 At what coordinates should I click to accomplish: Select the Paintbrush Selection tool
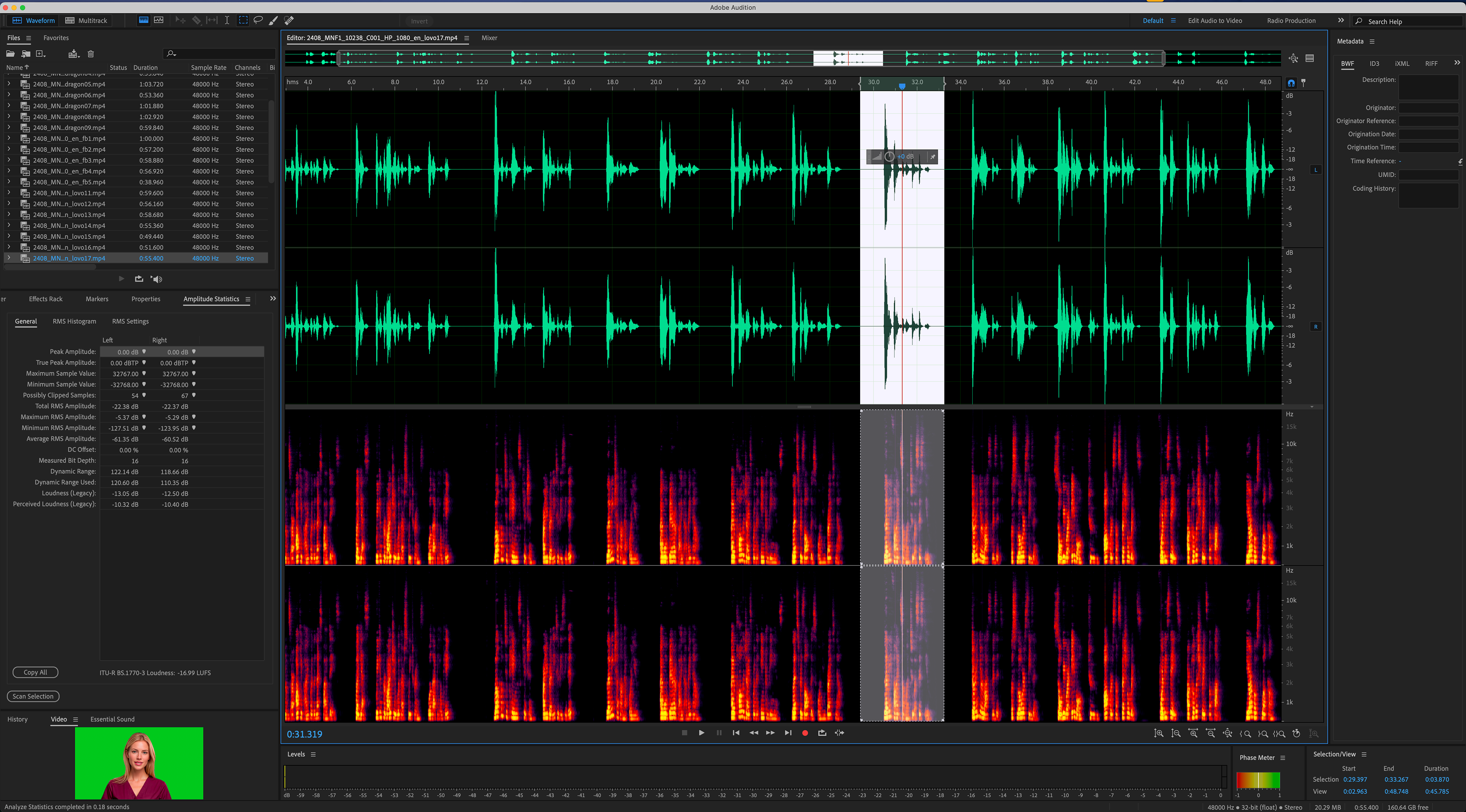[273, 21]
